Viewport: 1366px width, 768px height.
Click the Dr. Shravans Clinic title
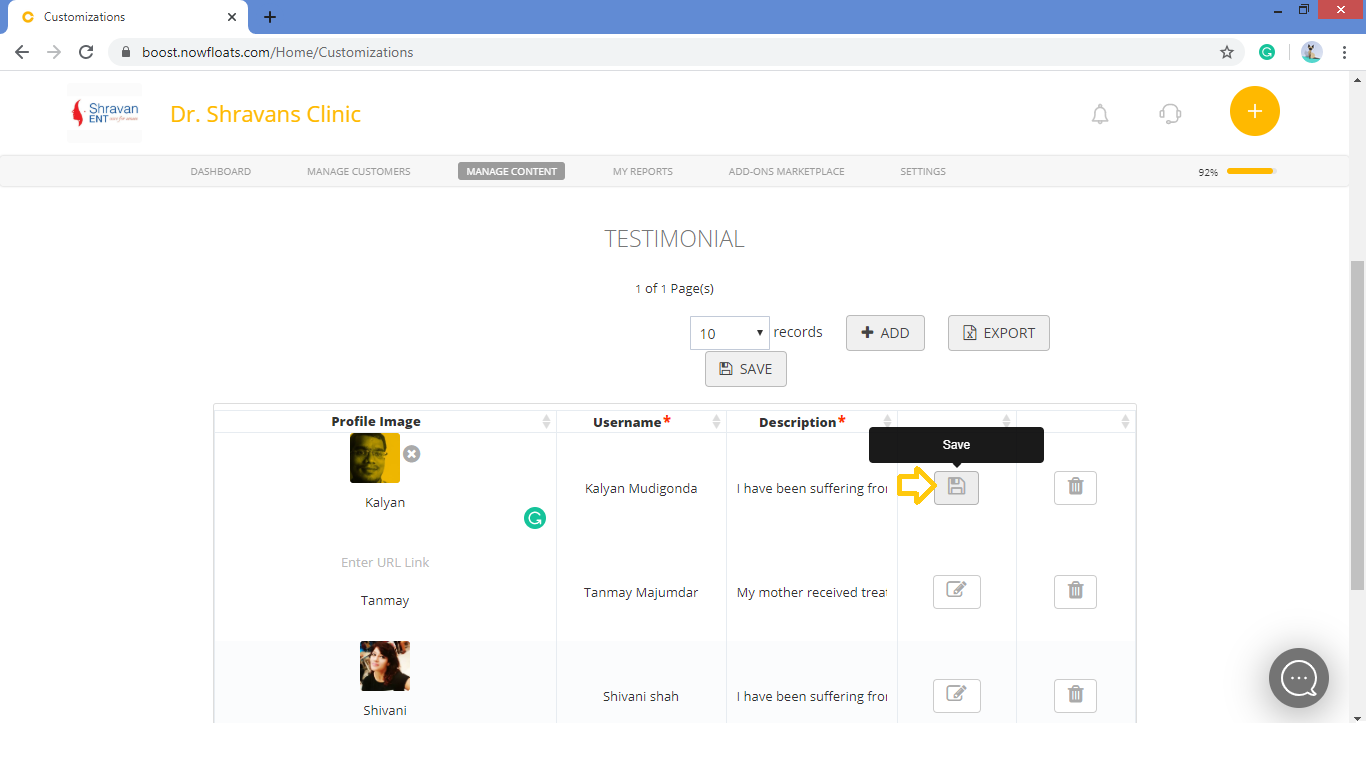click(x=266, y=114)
